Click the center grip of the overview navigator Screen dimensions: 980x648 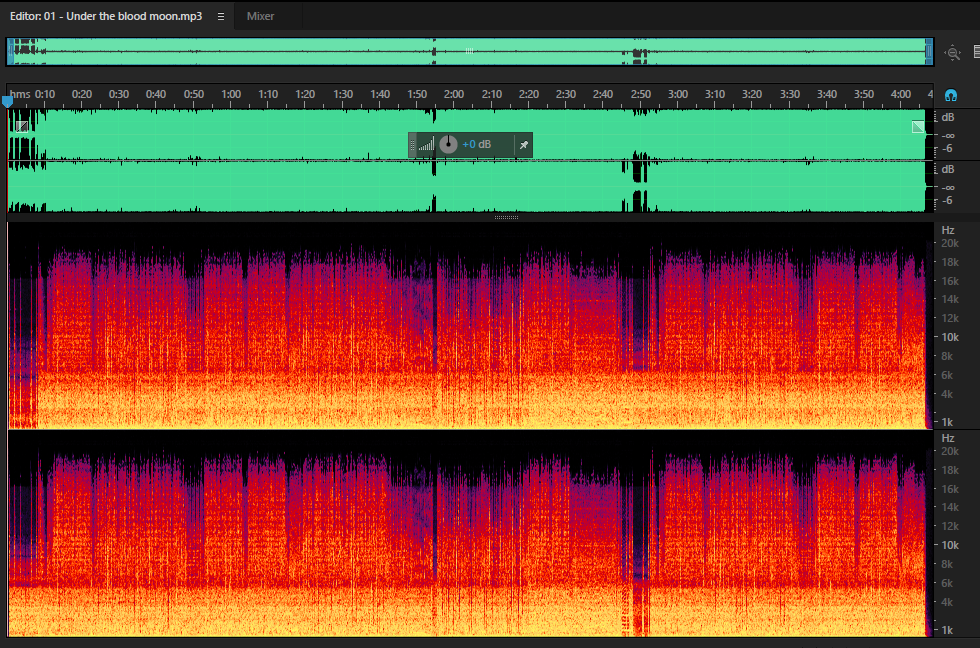[469, 51]
